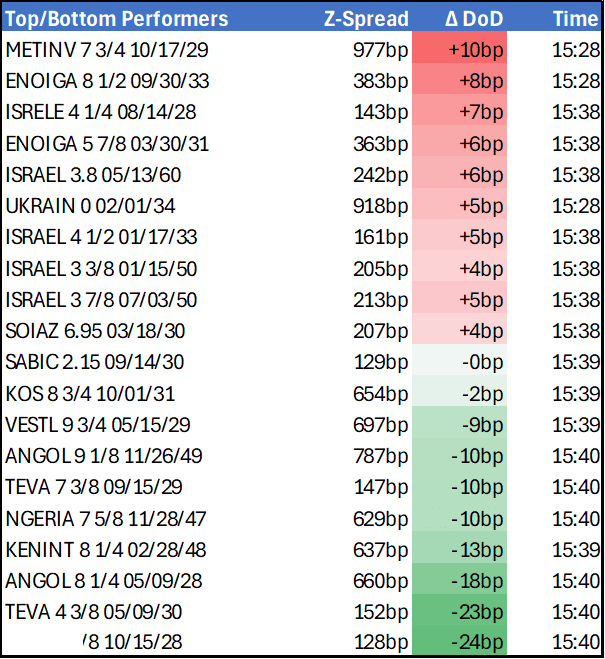
Task: Click the 918bp Z-Spread value
Action: coord(381,206)
